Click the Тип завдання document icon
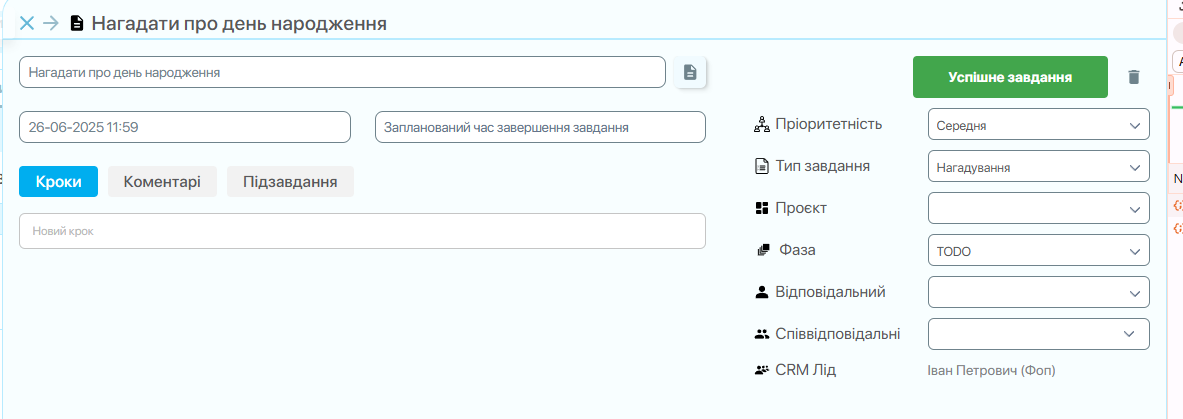This screenshot has width=1183, height=419. coord(761,166)
